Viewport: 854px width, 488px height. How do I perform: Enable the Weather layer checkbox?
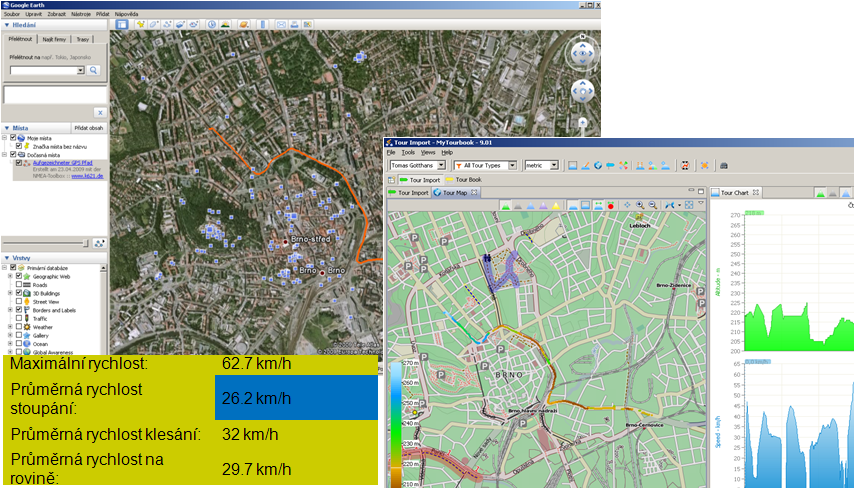point(19,327)
